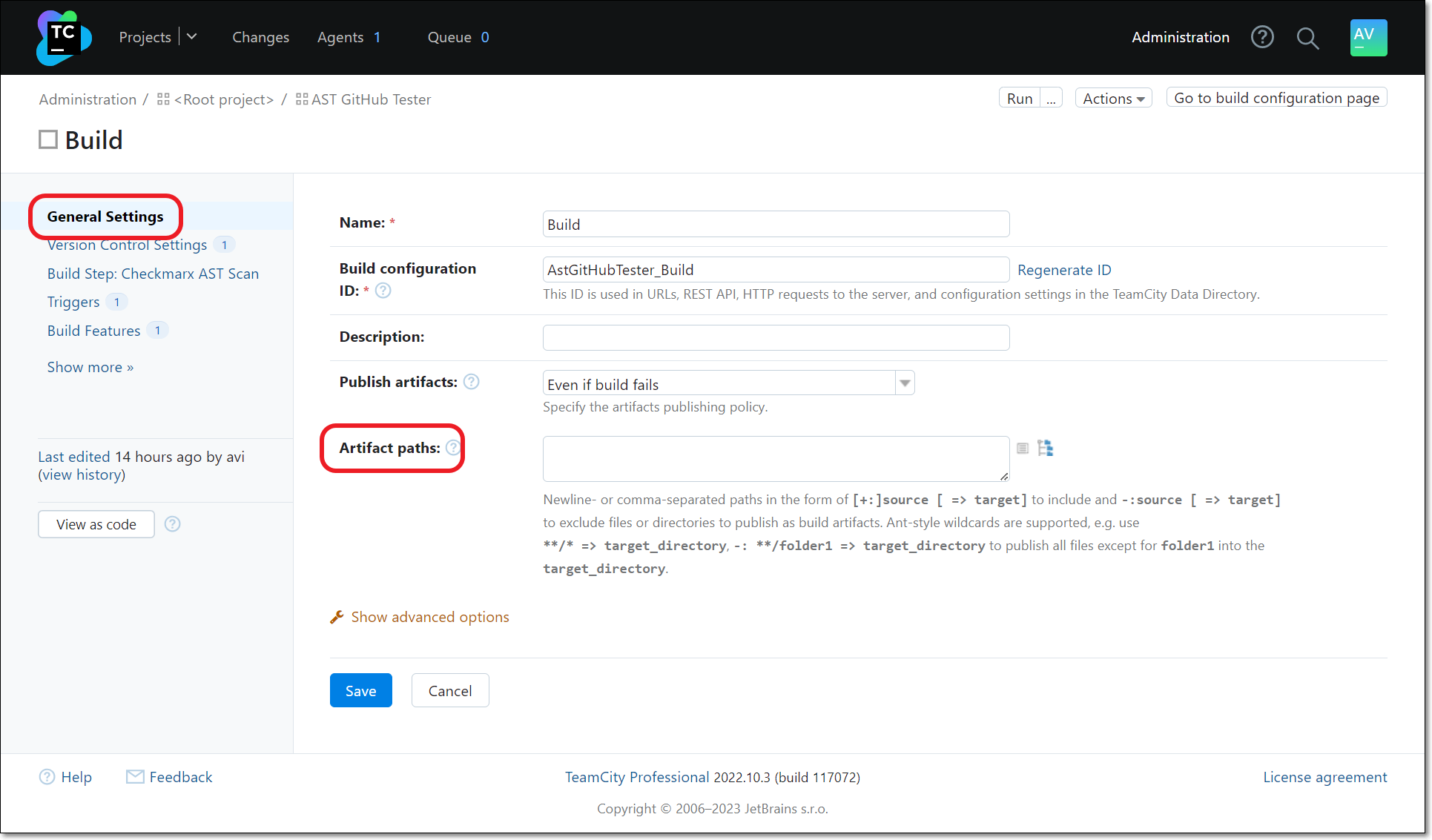Expand the Projects dropdown chevron
The width and height of the screenshot is (1432, 840).
point(192,36)
